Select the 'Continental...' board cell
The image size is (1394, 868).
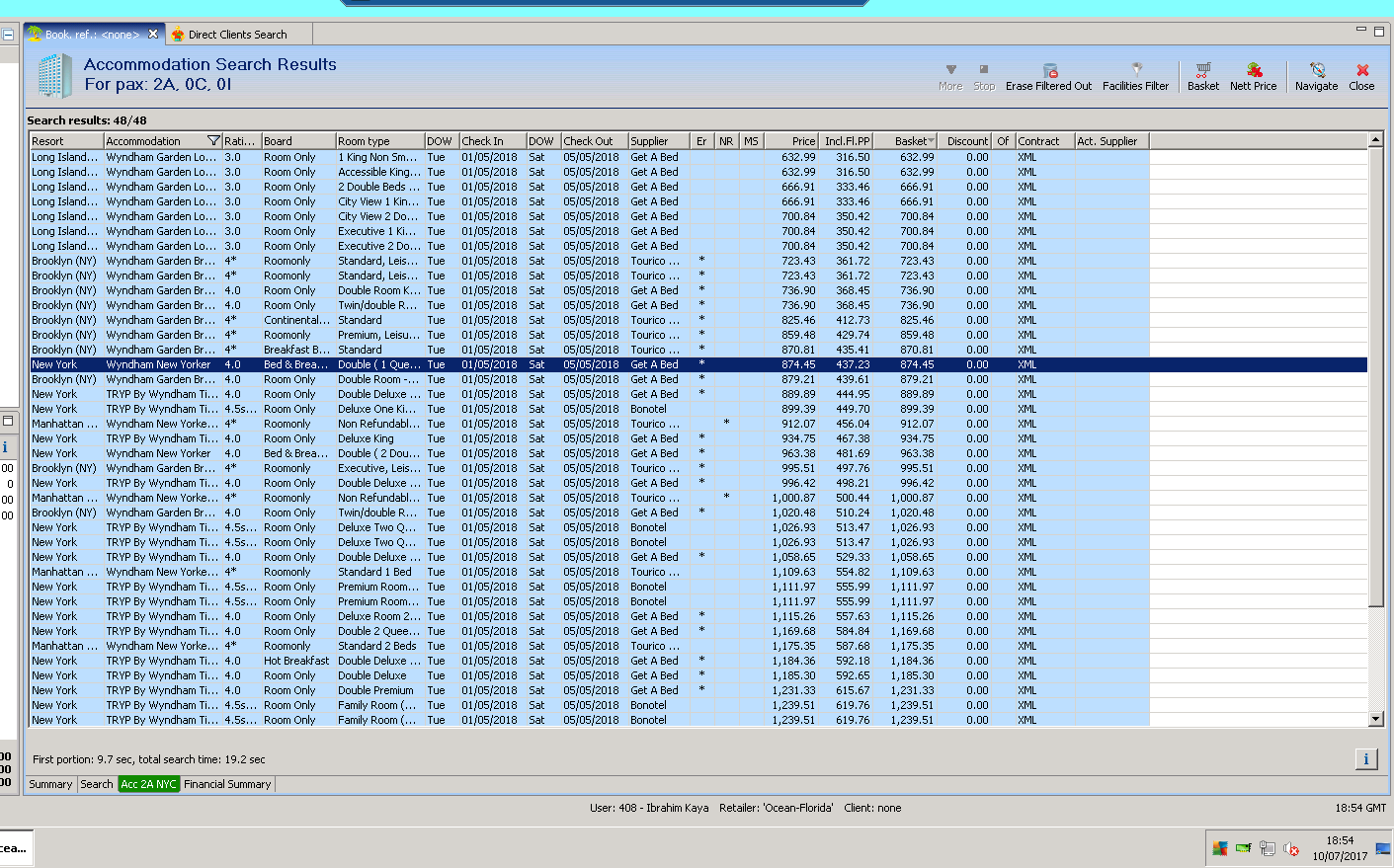297,320
